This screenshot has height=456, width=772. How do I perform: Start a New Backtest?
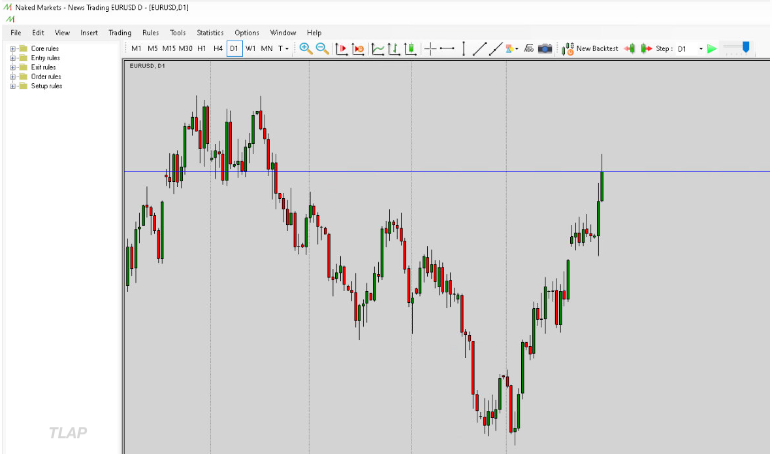[590, 48]
